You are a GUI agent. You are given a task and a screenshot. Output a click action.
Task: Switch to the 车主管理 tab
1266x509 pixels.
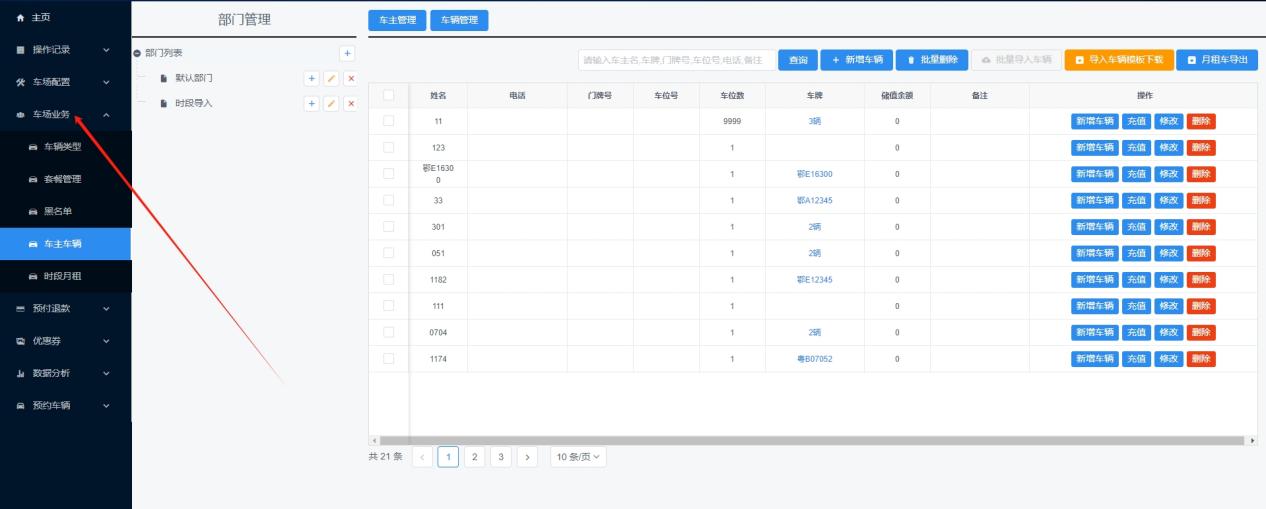397,20
